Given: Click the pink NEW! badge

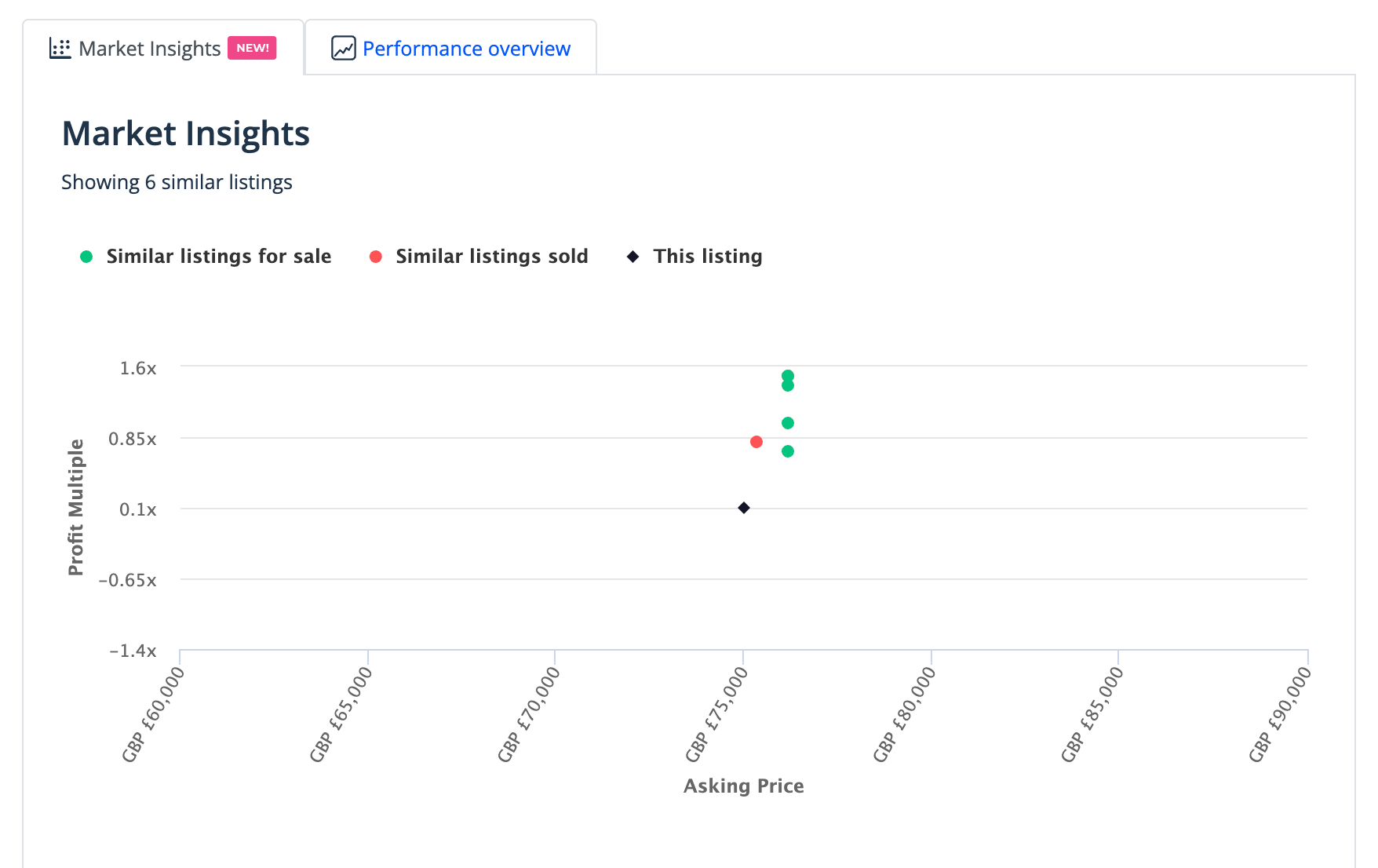Looking at the screenshot, I should point(252,48).
